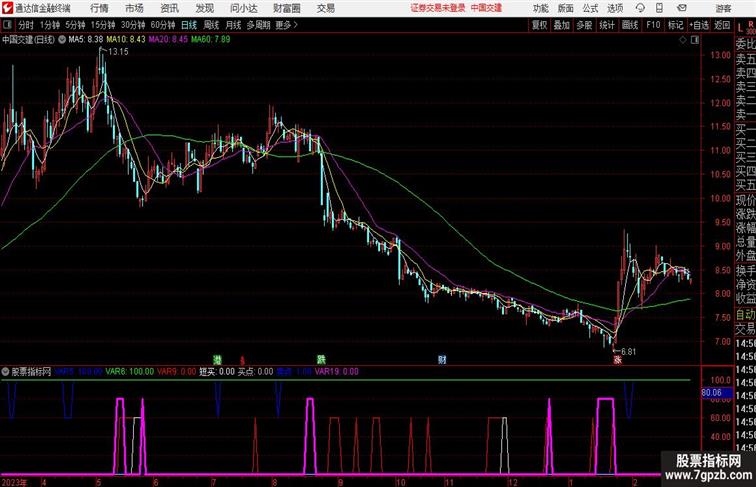Click the VAR6: 100.00 indicator value
The image size is (756, 487).
click(x=130, y=372)
